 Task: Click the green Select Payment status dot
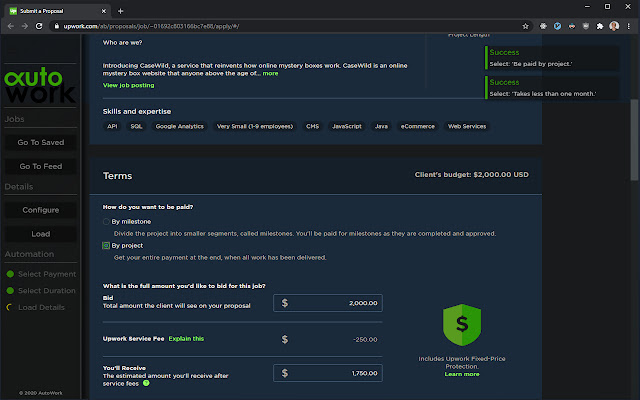pos(10,274)
